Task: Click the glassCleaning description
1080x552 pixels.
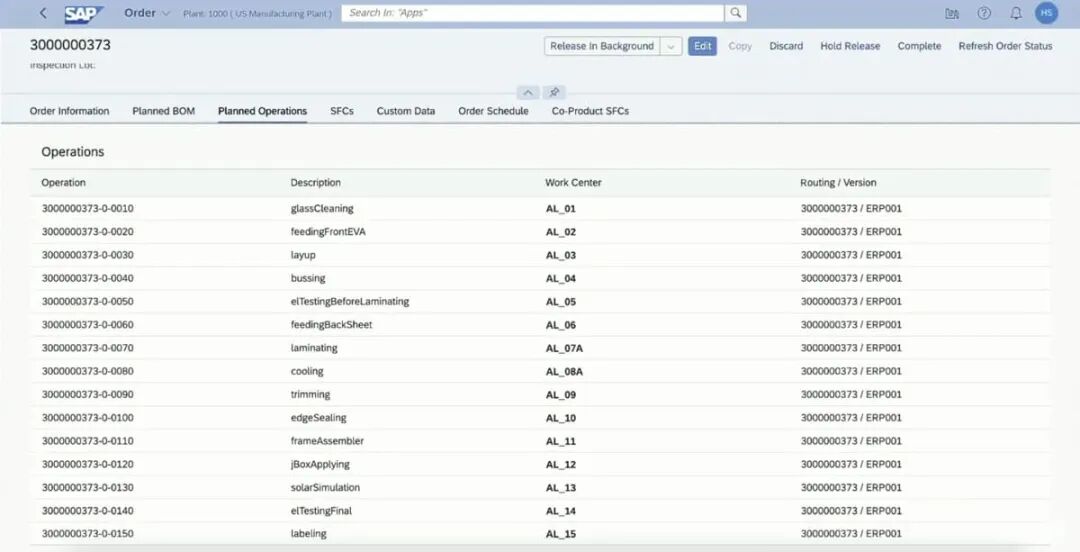Action: pyautogui.click(x=322, y=208)
